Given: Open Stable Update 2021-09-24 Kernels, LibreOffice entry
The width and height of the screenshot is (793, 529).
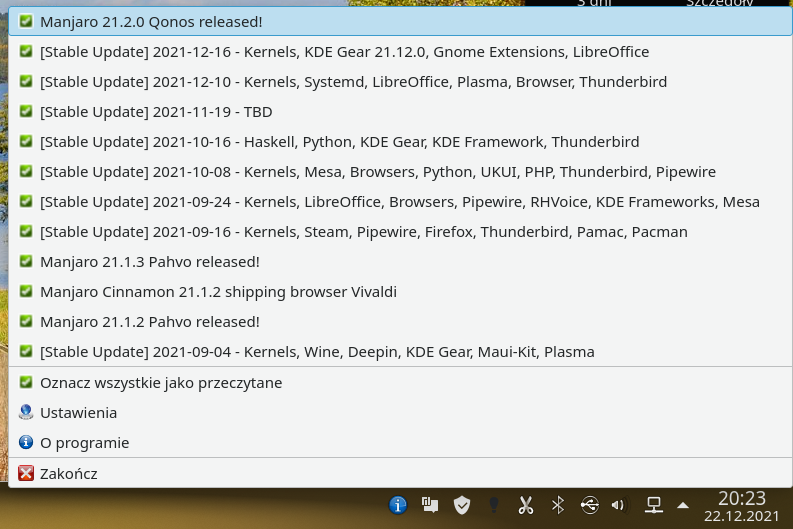Looking at the screenshot, I should click(401, 202).
